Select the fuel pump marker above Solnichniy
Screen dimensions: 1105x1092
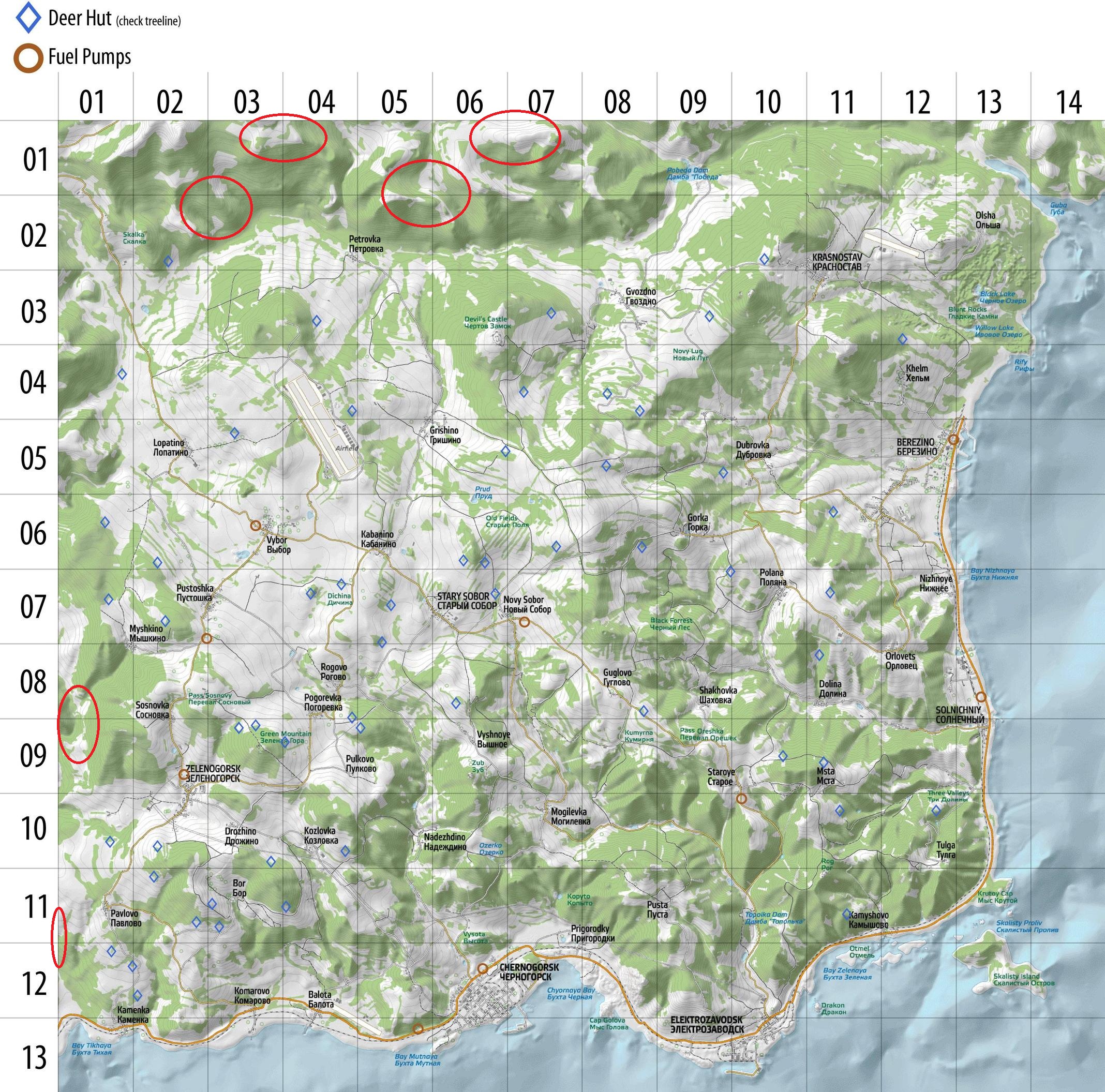(x=981, y=697)
